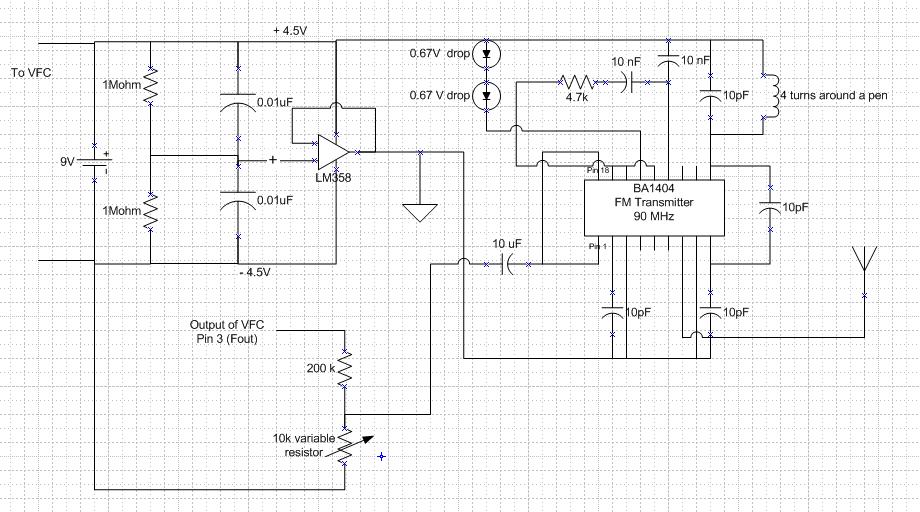The height and width of the screenshot is (512, 920).
Task: Select the 10pF capacitor beside the inductor
Action: [711, 96]
